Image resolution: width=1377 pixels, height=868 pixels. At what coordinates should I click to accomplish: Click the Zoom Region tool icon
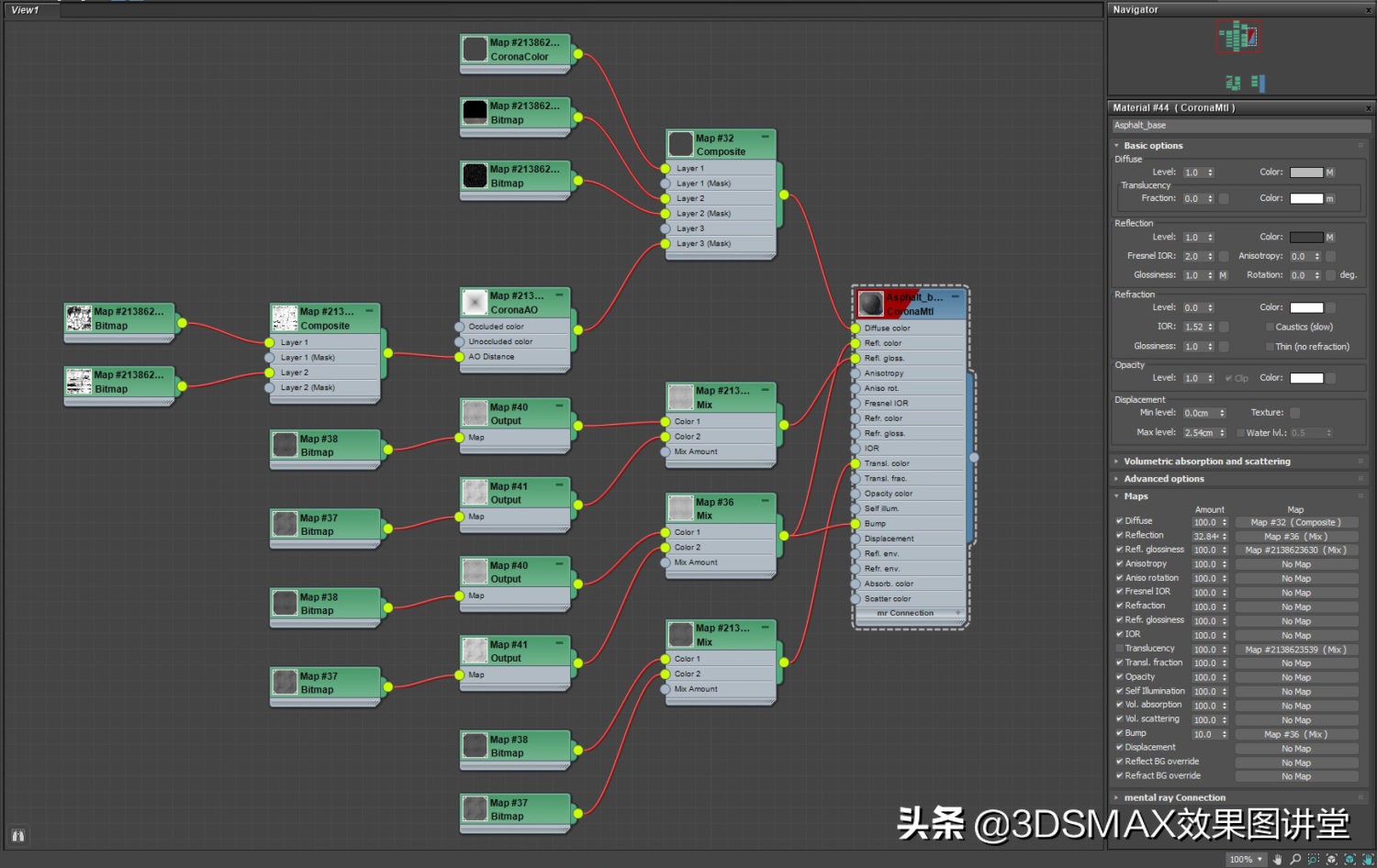pos(1314,860)
